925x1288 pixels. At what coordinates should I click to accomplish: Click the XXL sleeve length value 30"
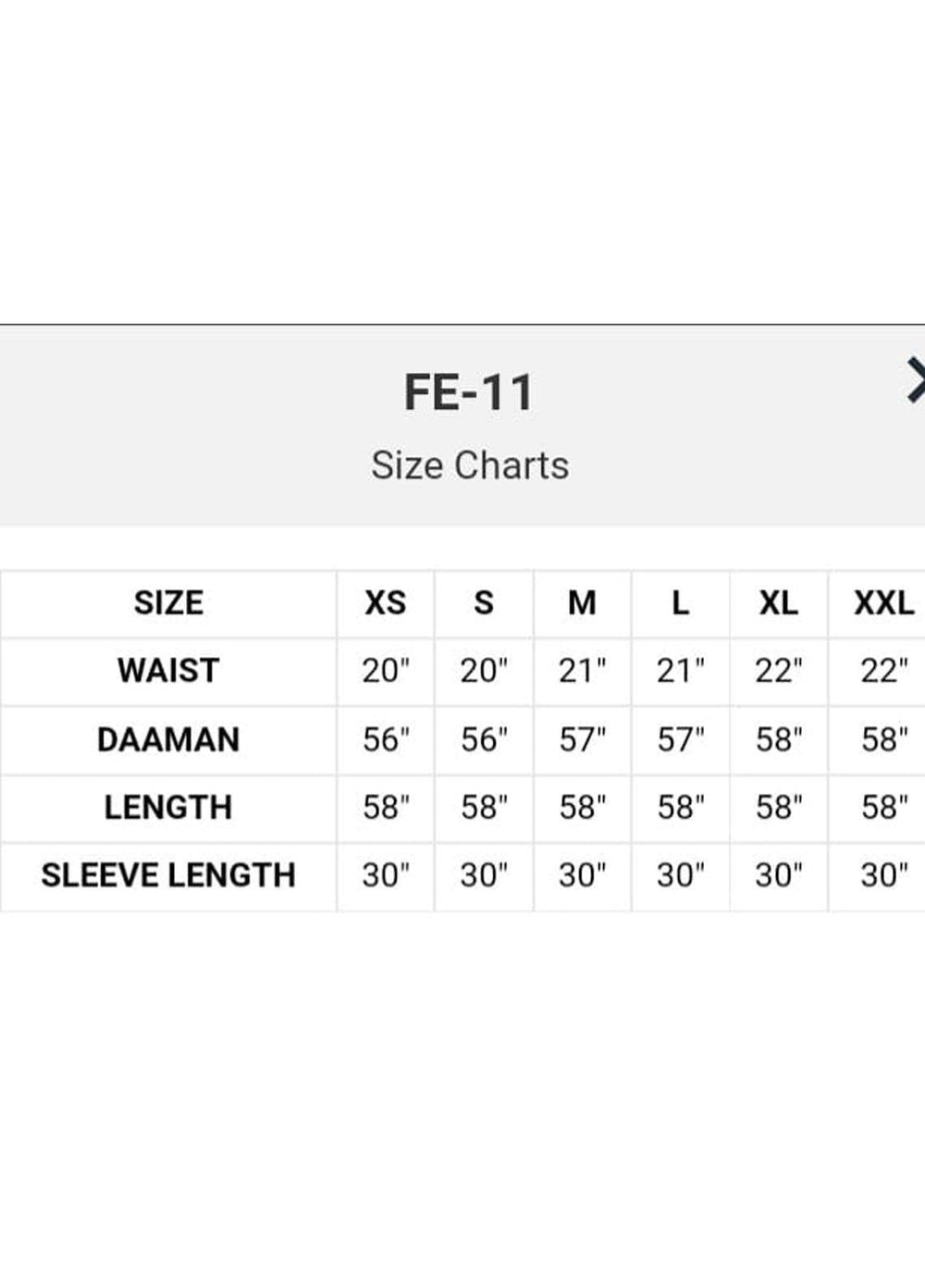883,875
